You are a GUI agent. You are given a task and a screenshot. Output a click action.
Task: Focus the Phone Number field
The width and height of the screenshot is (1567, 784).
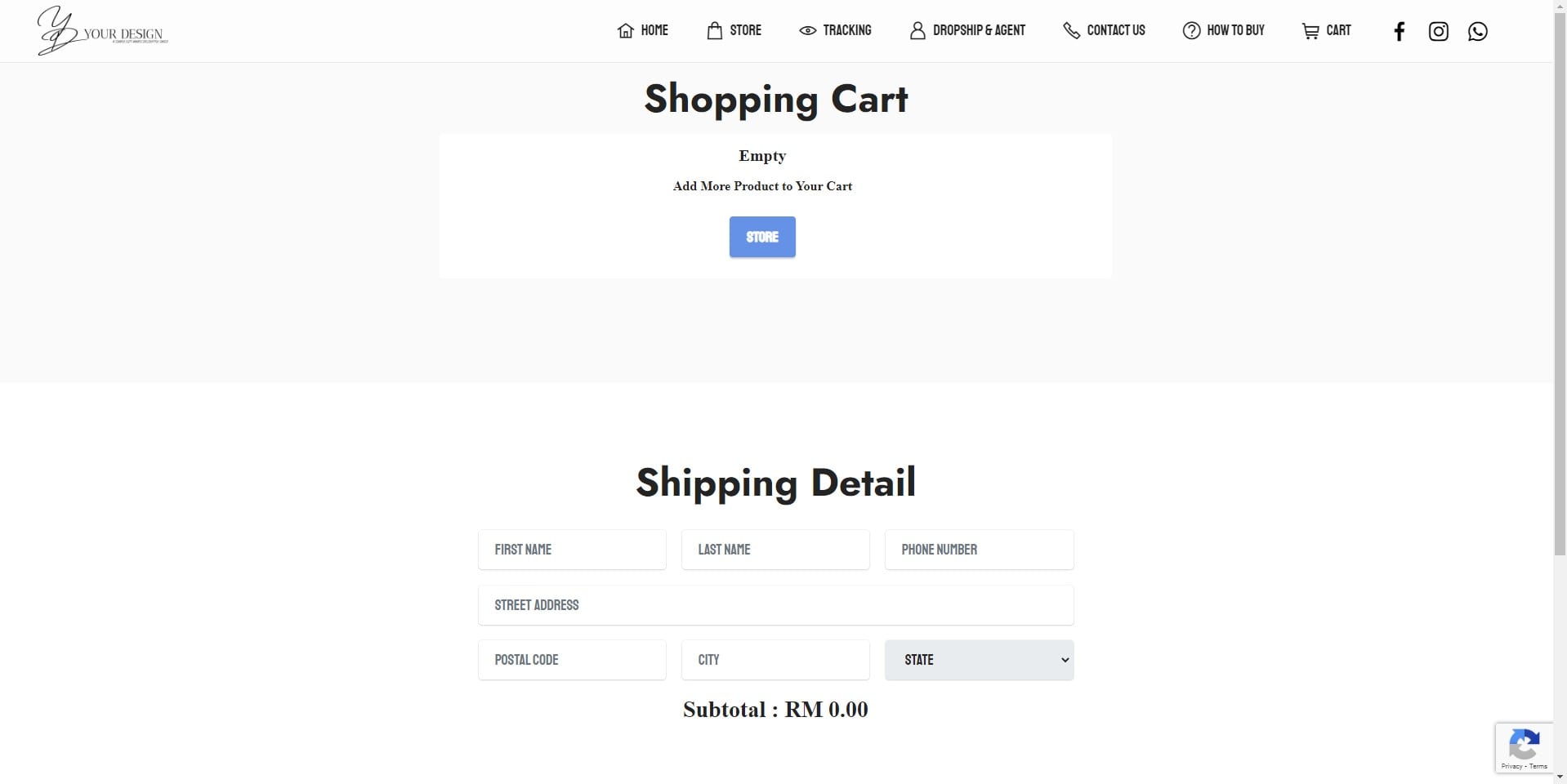tap(979, 550)
